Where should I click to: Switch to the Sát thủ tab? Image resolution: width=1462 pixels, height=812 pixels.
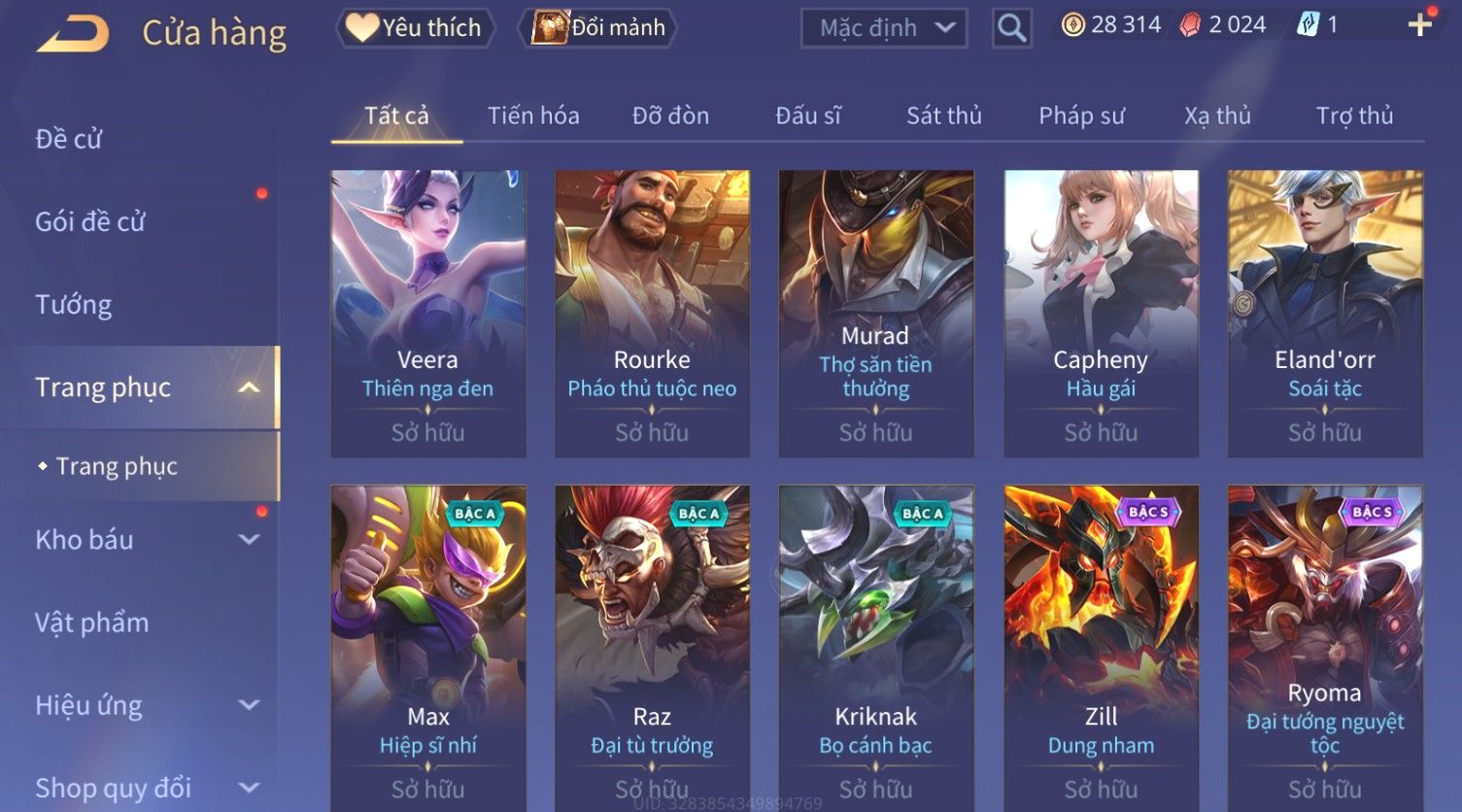point(944,116)
